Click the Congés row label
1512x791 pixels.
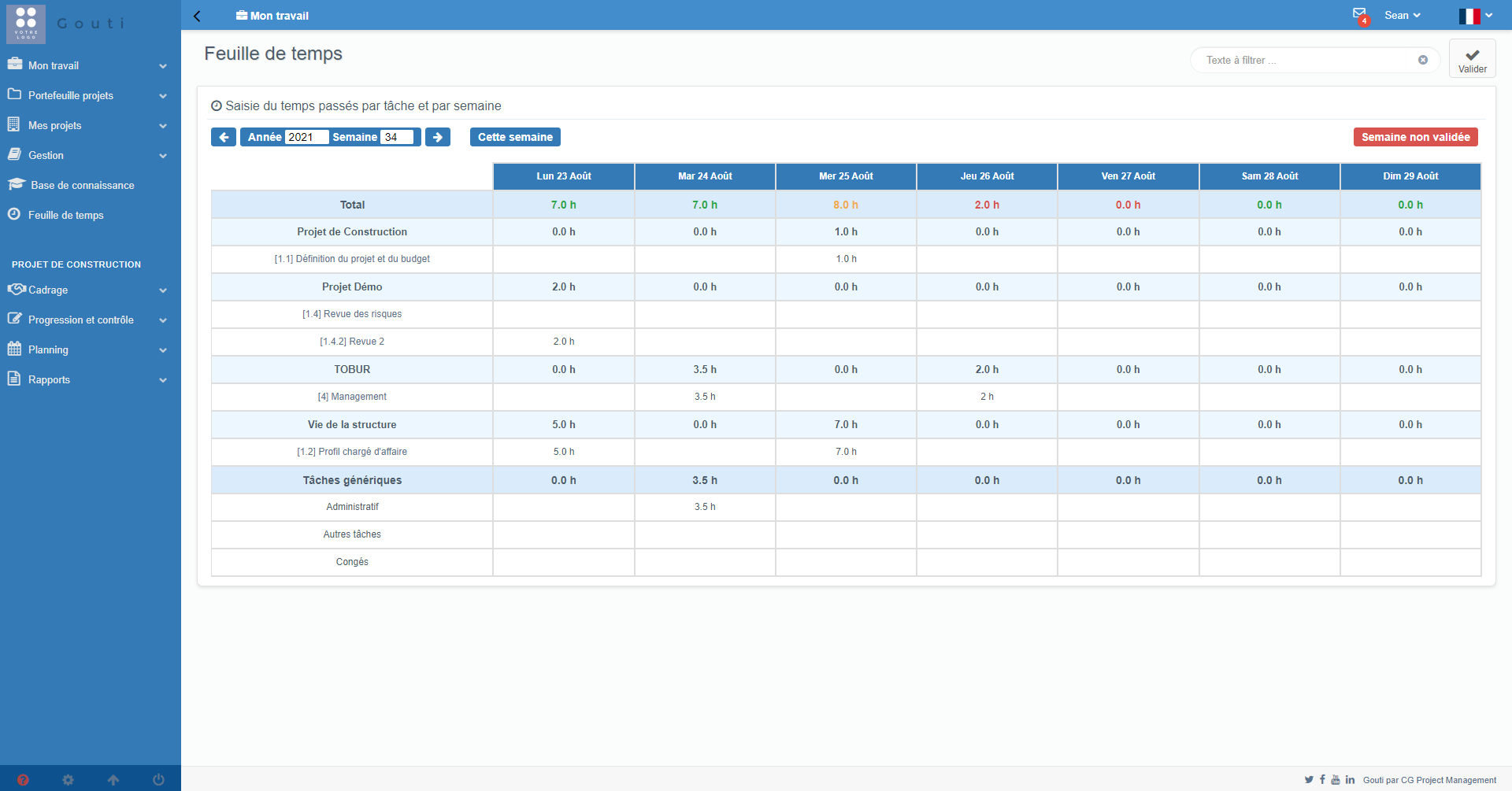[x=352, y=562]
